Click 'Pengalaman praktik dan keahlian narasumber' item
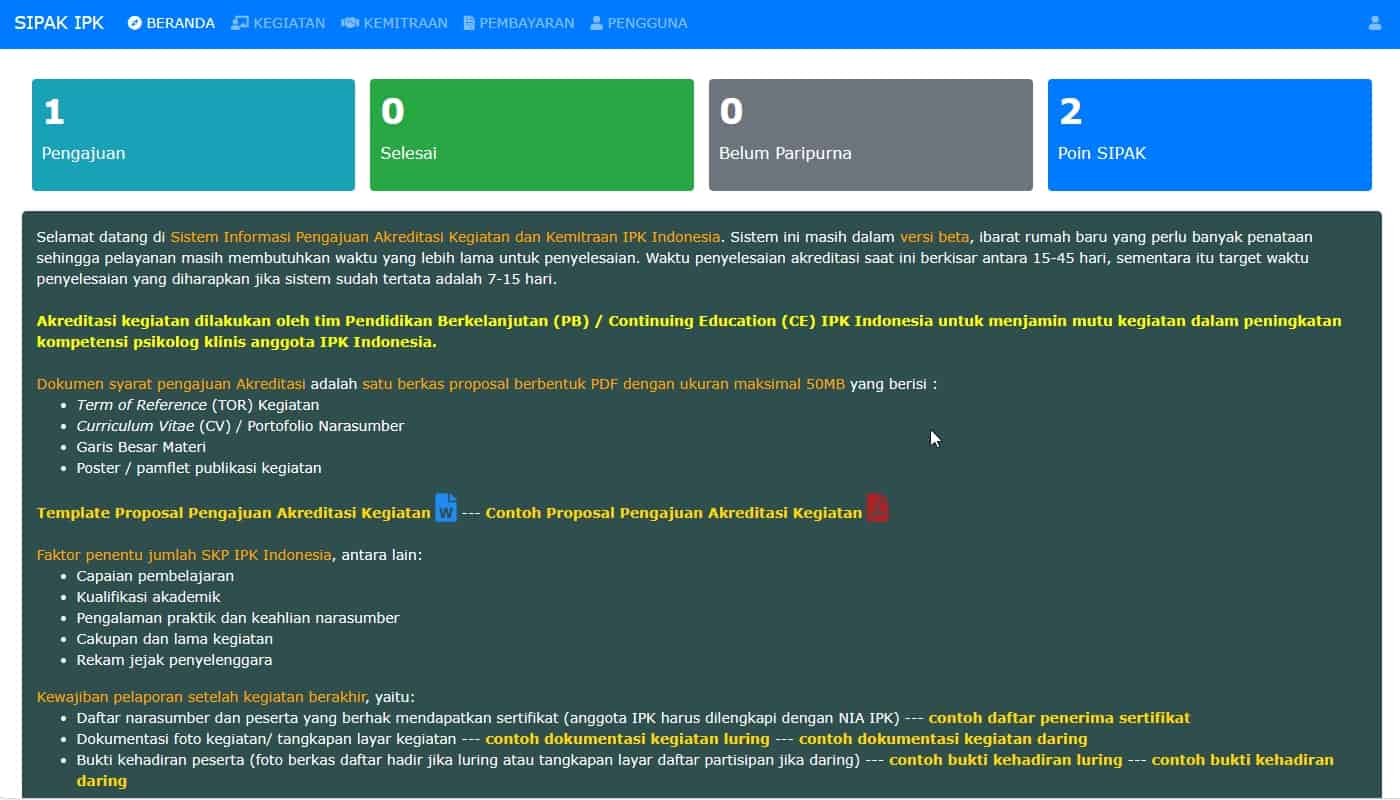 [x=238, y=618]
